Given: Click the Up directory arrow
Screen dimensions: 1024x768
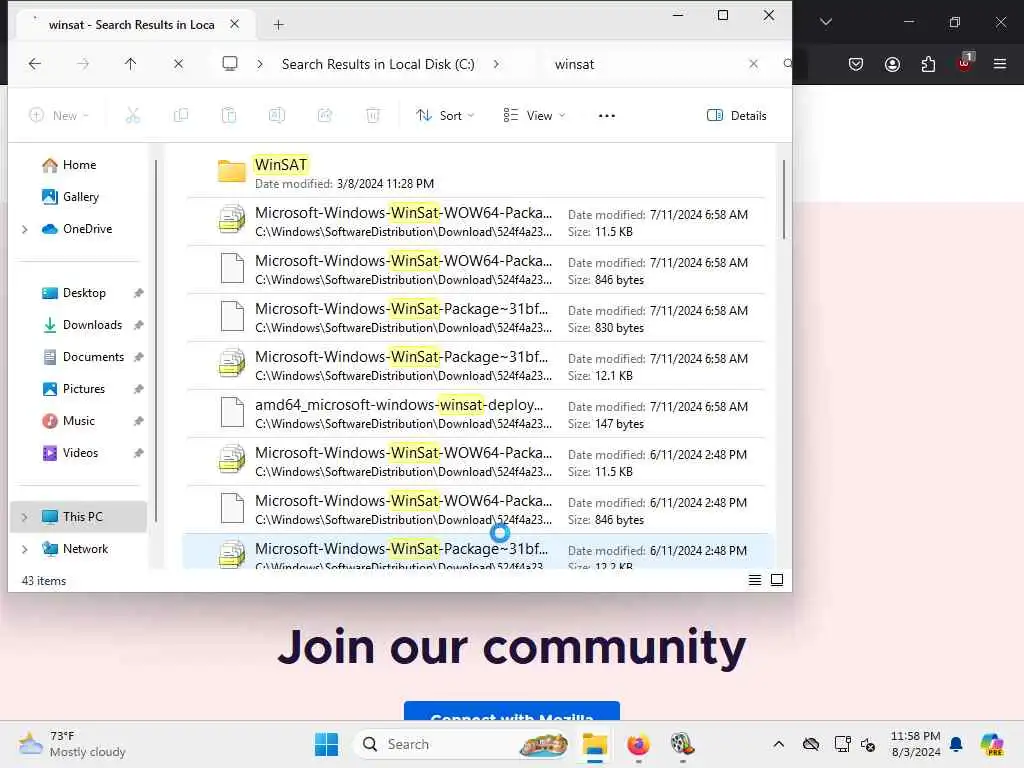Looking at the screenshot, I should 130,63.
